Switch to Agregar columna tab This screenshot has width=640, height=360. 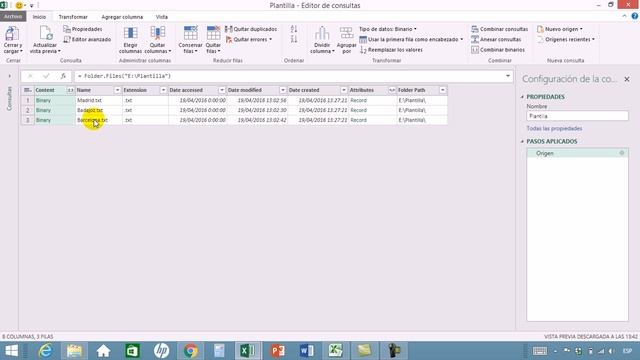click(122, 17)
